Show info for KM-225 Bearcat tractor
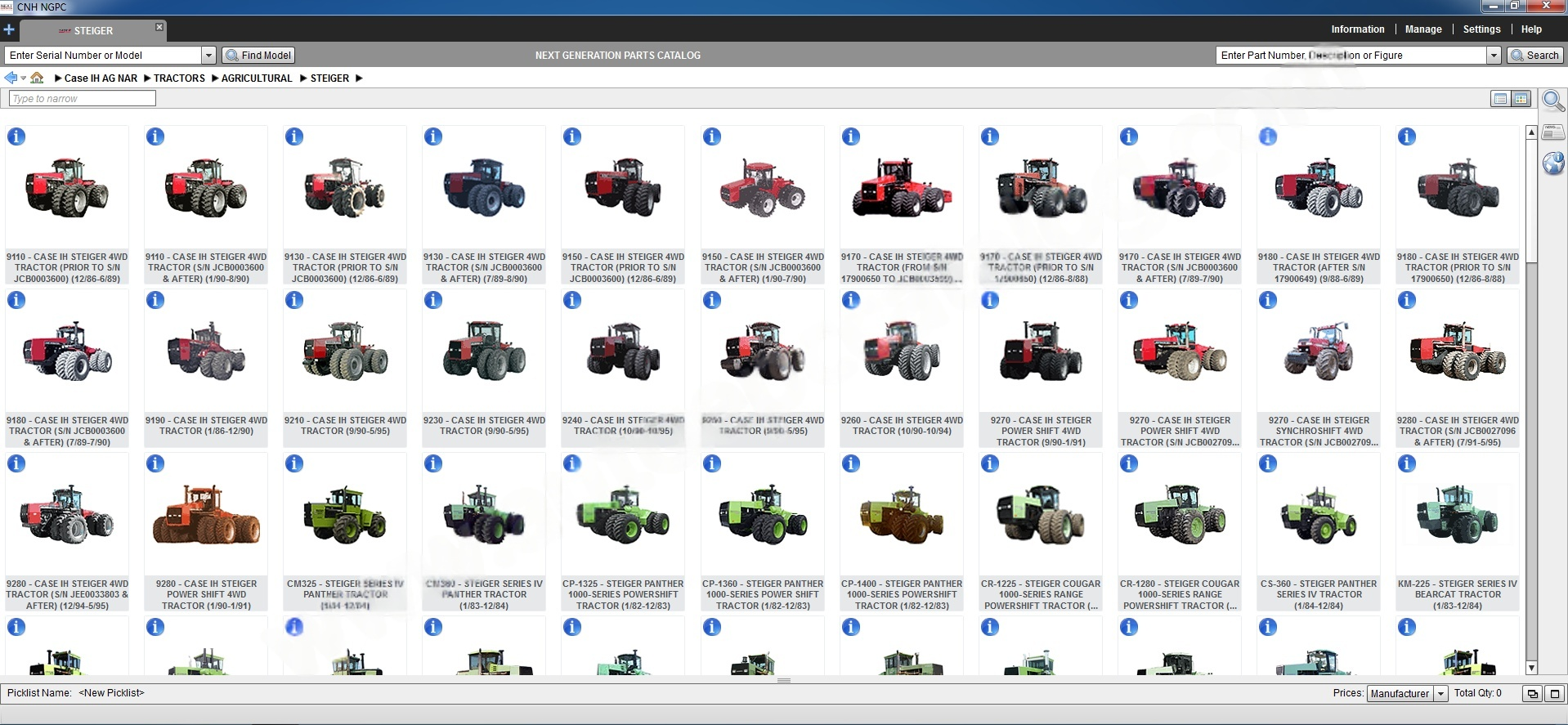The height and width of the screenshot is (725, 1568). click(x=1407, y=464)
